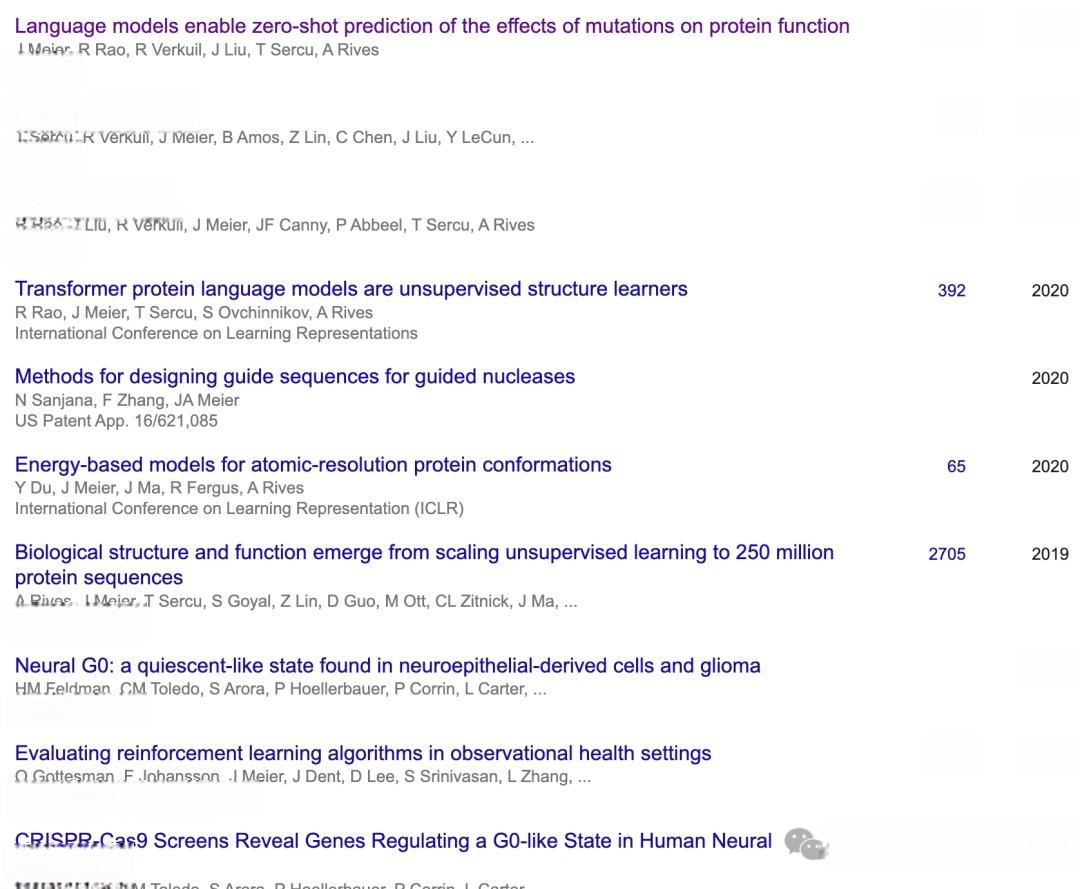This screenshot has height=889, width=1080.
Task: Open 'Evaluating reinforcement learning algorithms' paper
Action: point(363,753)
